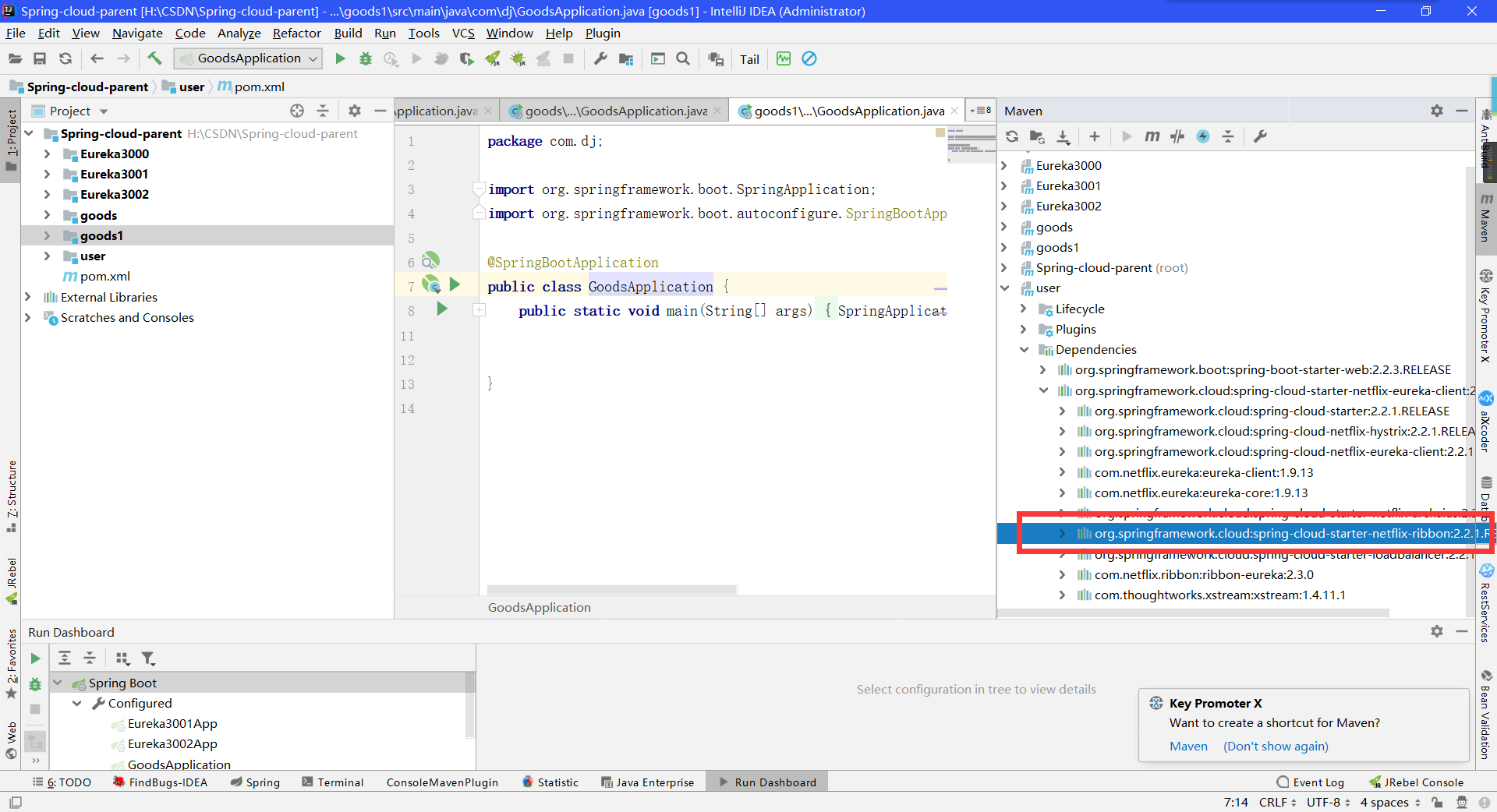Navigate back with the left arrow icon
1497x812 pixels.
97,58
